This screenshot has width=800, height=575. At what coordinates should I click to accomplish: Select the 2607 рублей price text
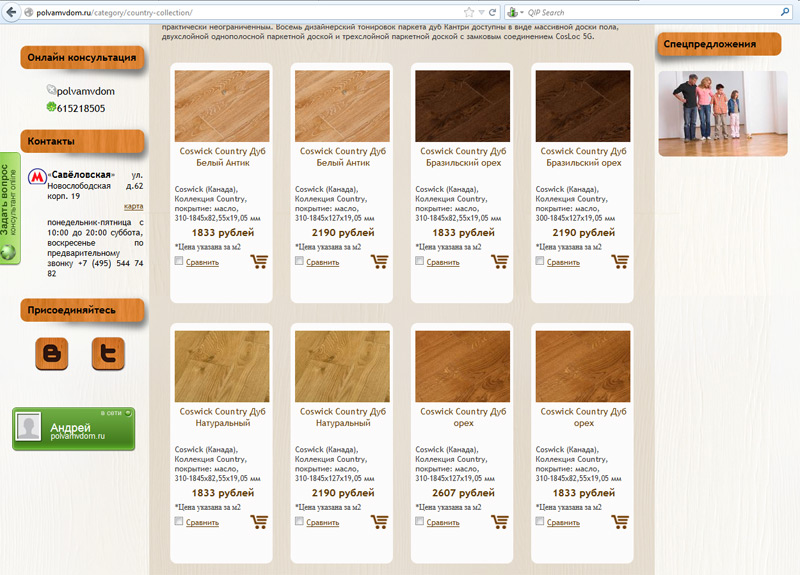[x=463, y=493]
